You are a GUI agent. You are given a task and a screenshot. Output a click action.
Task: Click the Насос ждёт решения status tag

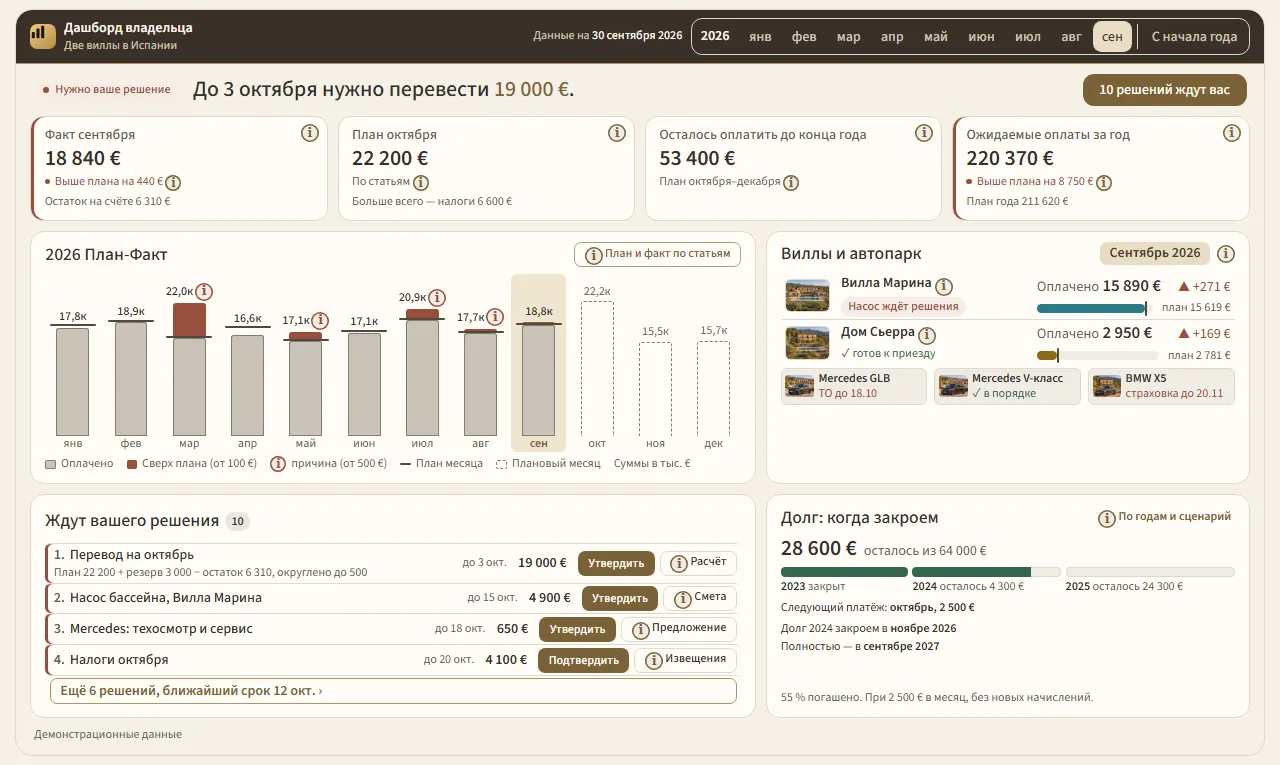(903, 307)
